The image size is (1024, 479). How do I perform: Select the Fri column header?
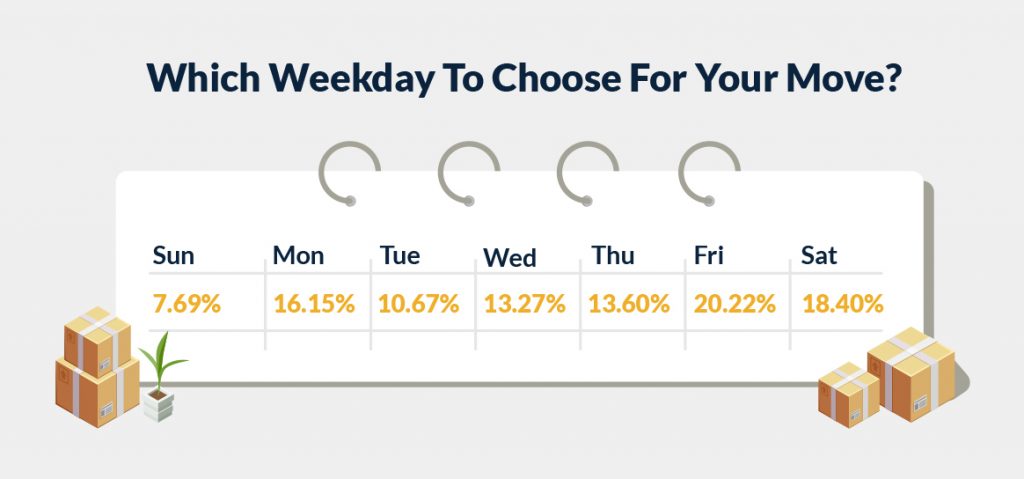(709, 255)
